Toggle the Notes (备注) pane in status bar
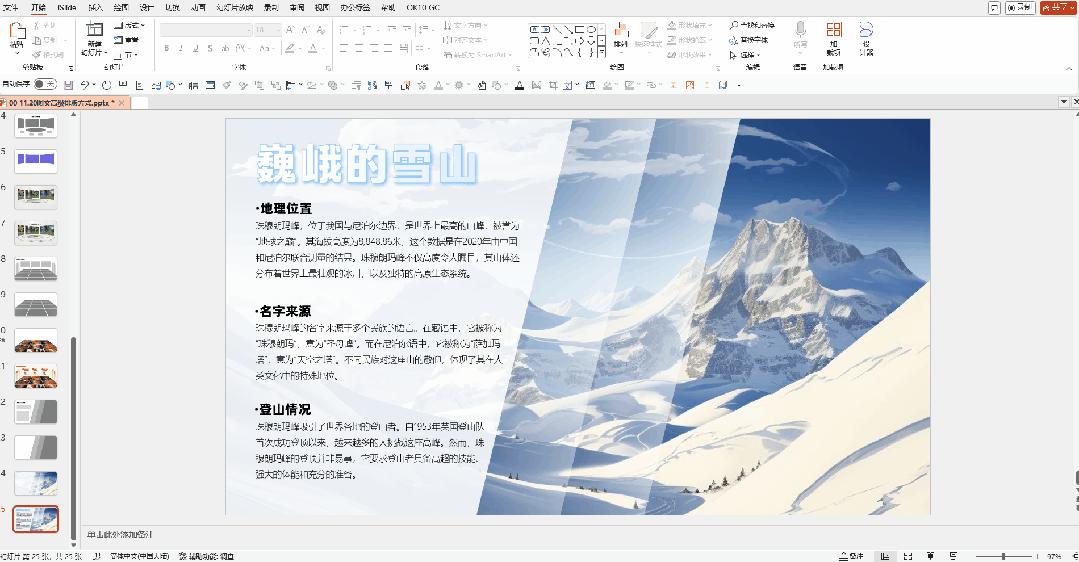Screen dimensions: 1079x562 click(851, 556)
